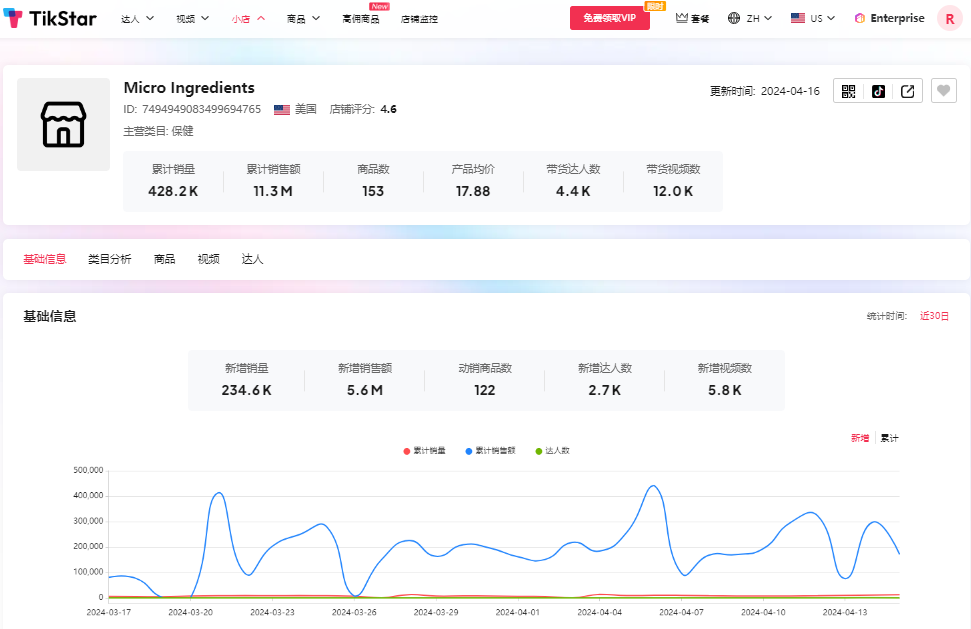Click the crown 套餐 icon
971x629 pixels.
682,18
